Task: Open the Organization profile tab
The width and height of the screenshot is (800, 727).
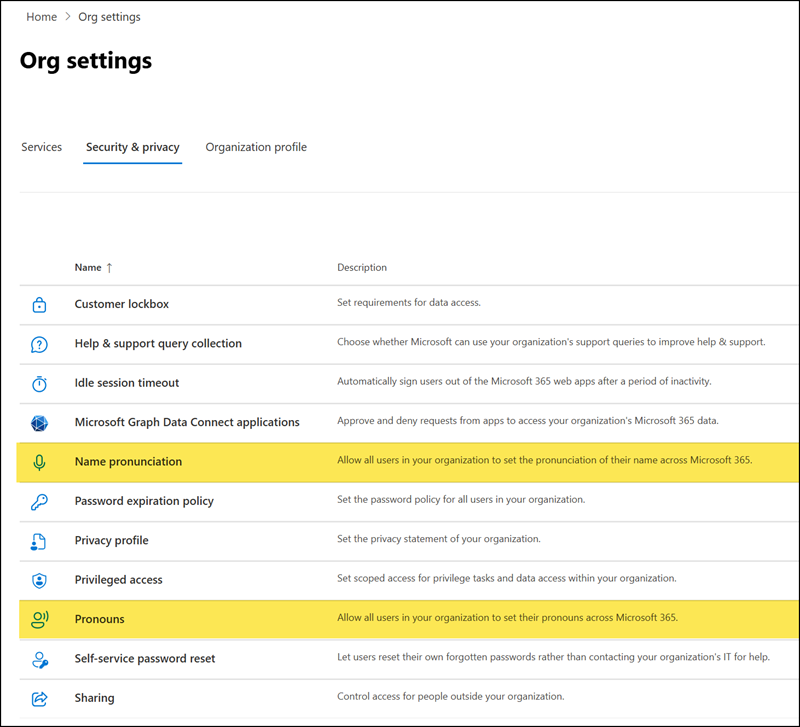Action: point(256,147)
